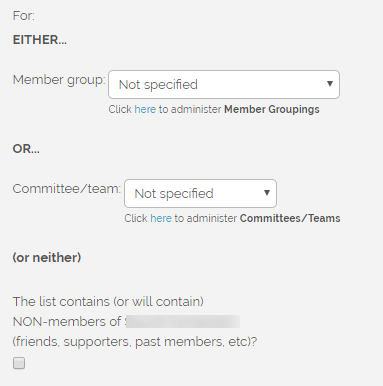Click the 'Committee/team:' label
Viewport: 383px width, 386px height.
click(67, 189)
